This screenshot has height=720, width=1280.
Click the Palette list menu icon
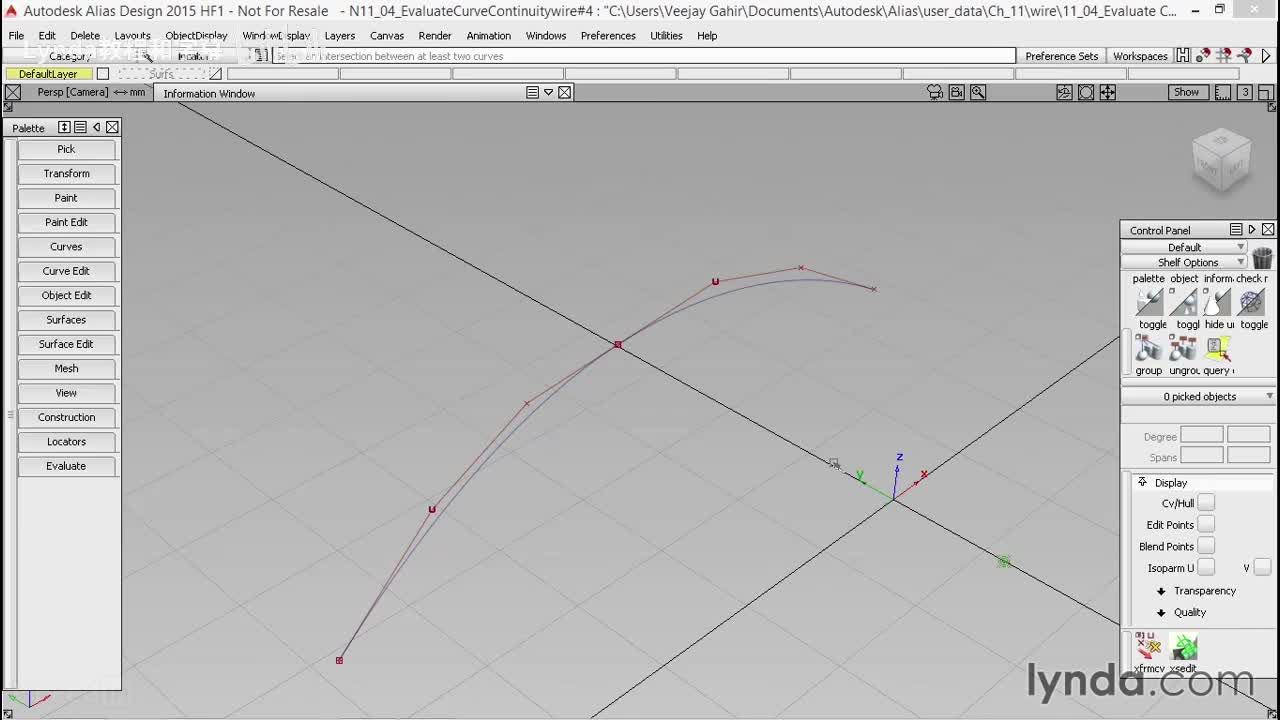tap(80, 127)
